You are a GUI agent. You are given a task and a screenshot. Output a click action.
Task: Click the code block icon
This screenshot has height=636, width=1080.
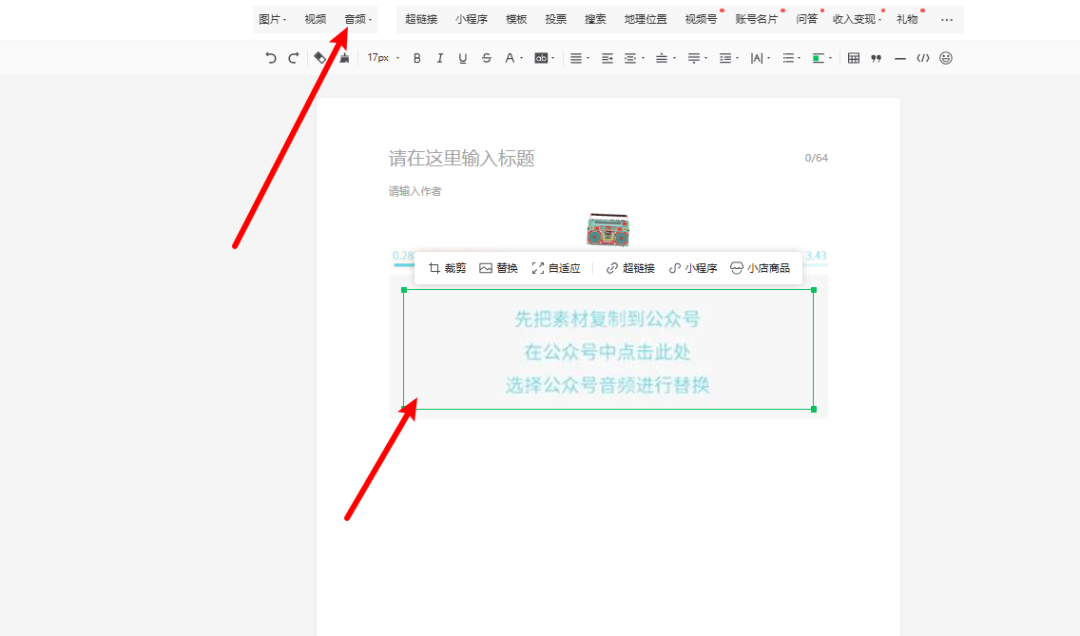point(923,58)
